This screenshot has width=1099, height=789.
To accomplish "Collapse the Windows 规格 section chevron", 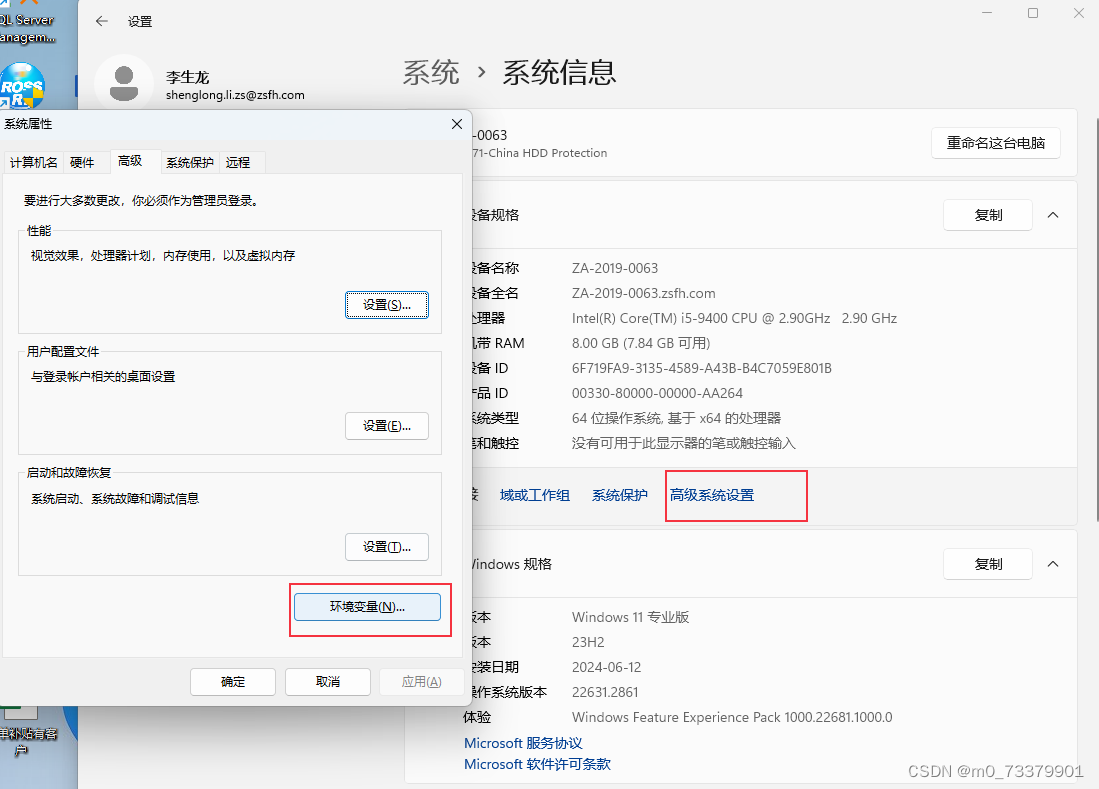I will click(x=1053, y=564).
